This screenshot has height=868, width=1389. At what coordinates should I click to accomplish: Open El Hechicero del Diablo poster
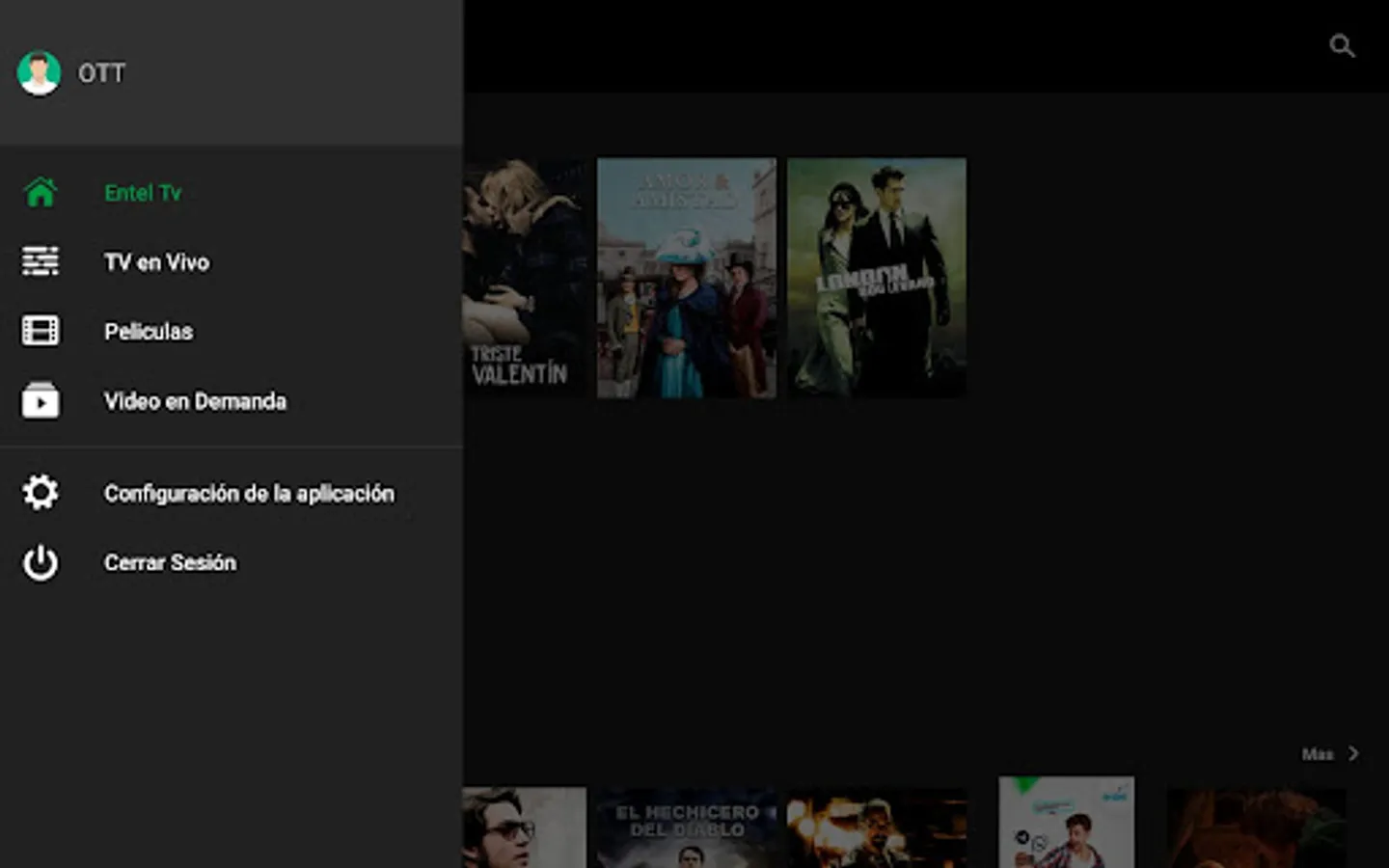coord(687,827)
